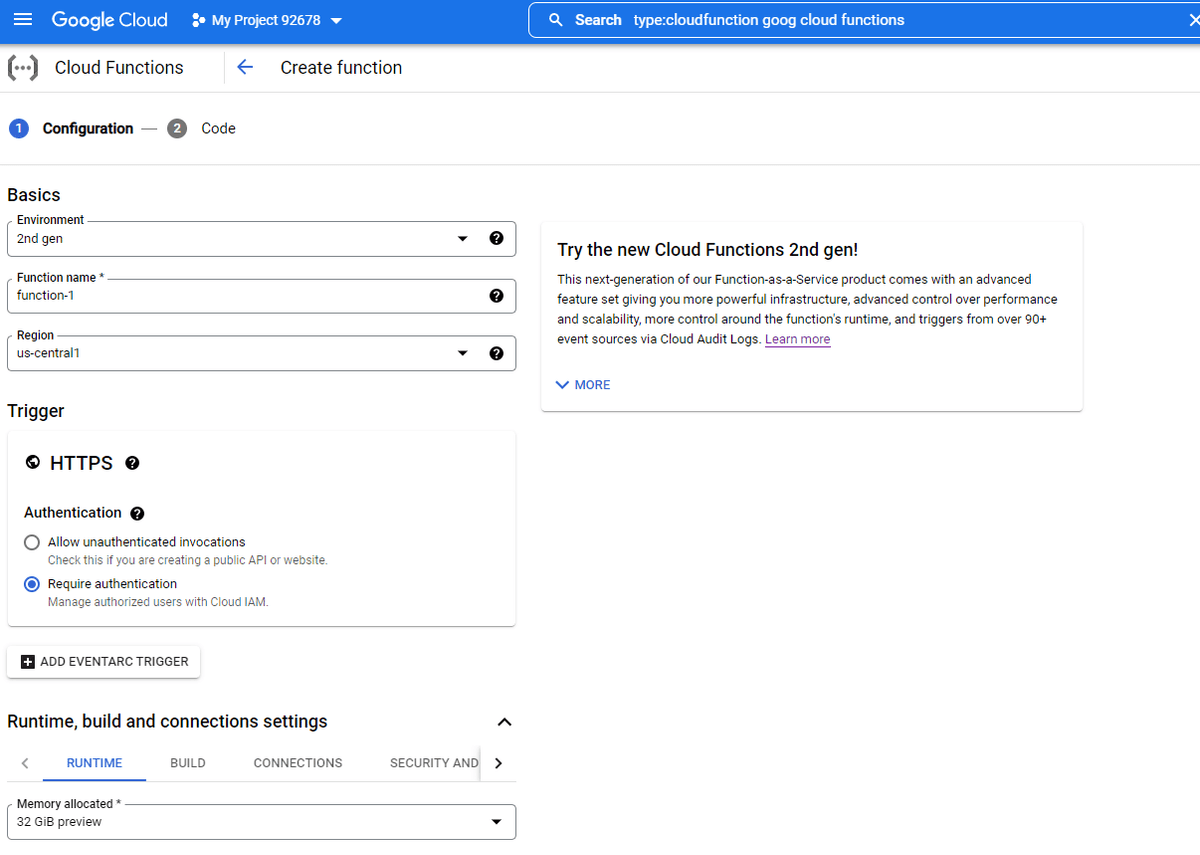The width and height of the screenshot is (1200, 855).
Task: Edit the Function name field
Action: click(261, 296)
